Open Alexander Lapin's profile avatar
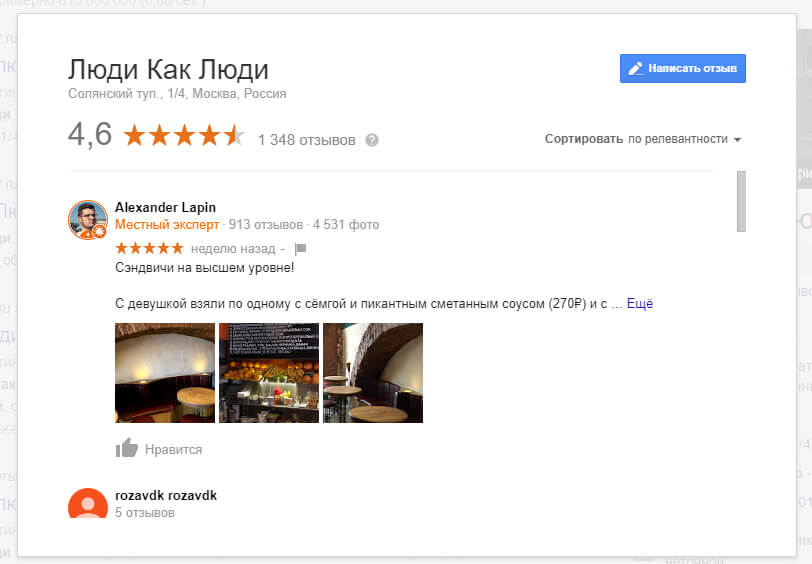 (x=88, y=220)
